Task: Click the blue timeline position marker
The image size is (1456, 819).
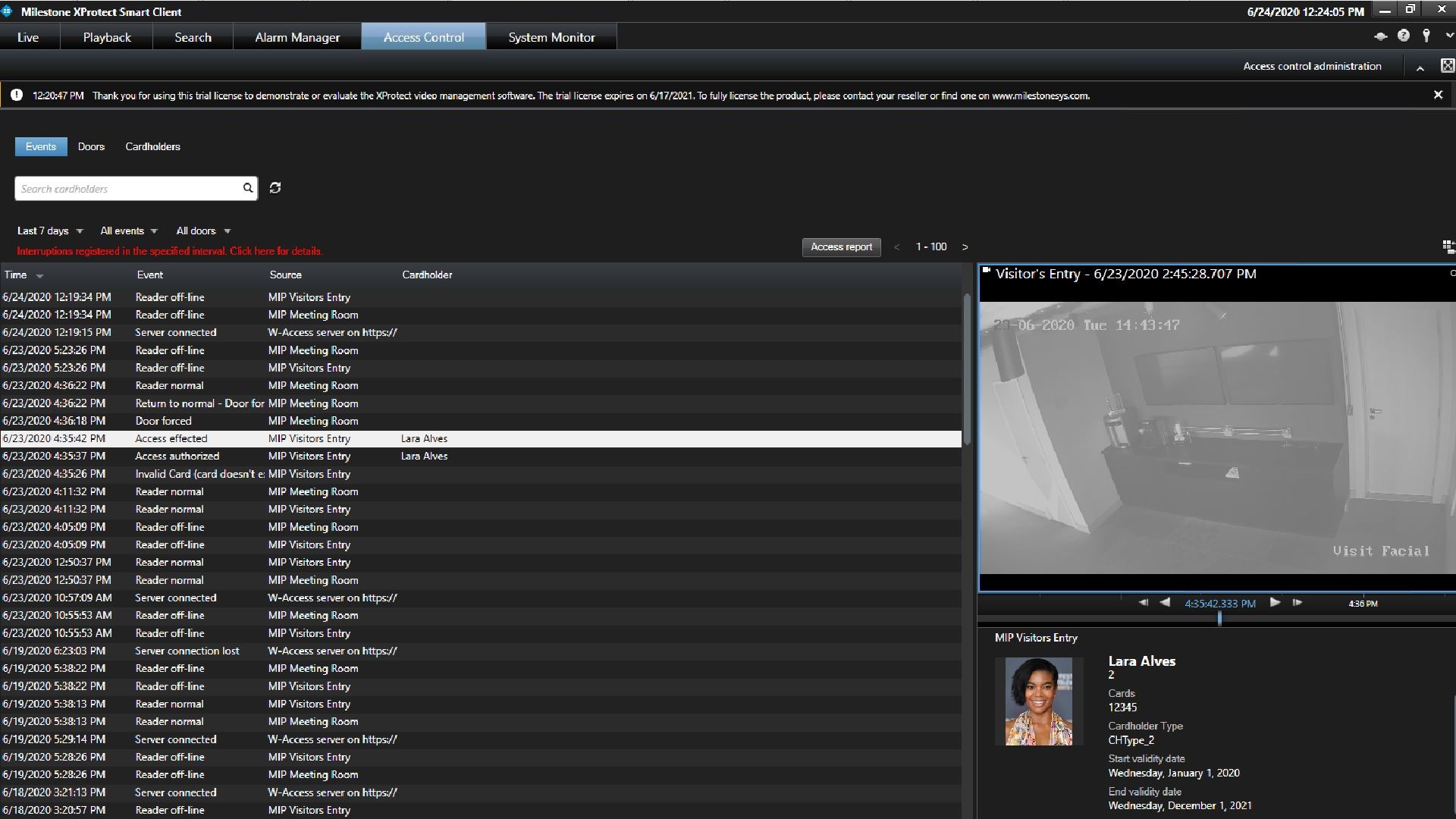Action: pos(1219,618)
